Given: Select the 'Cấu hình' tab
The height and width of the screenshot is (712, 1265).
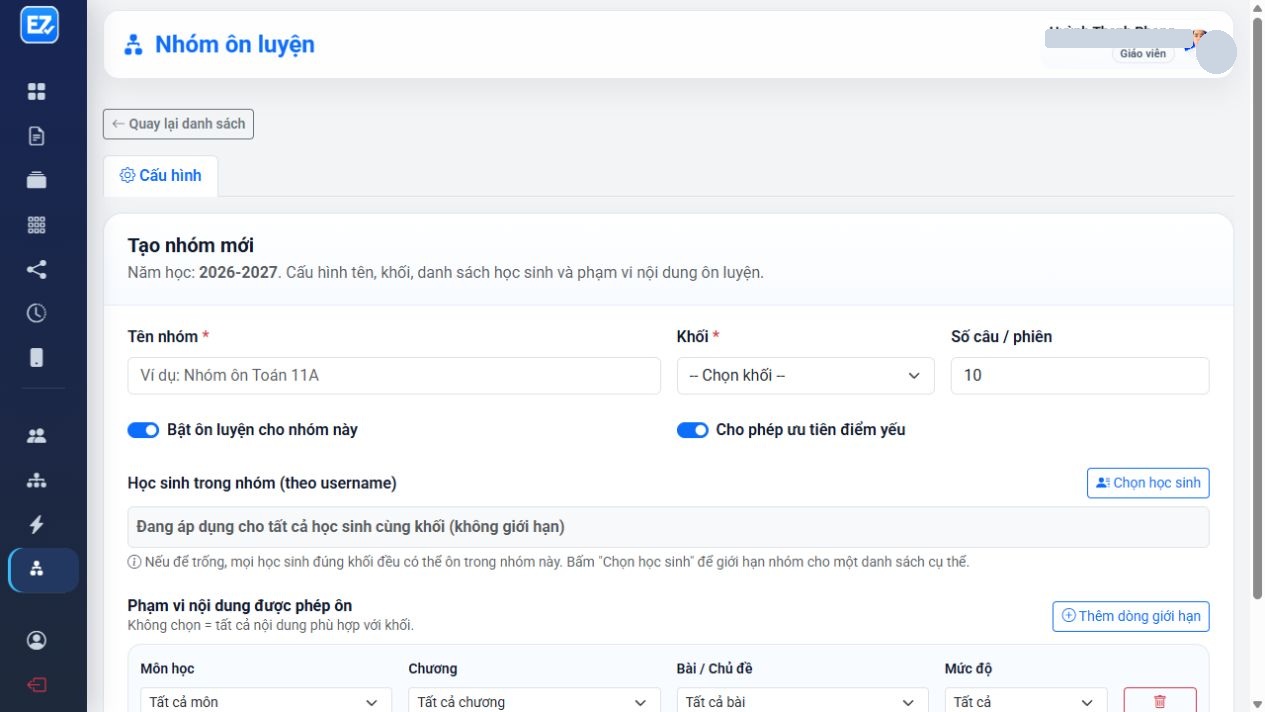Looking at the screenshot, I should [x=161, y=175].
